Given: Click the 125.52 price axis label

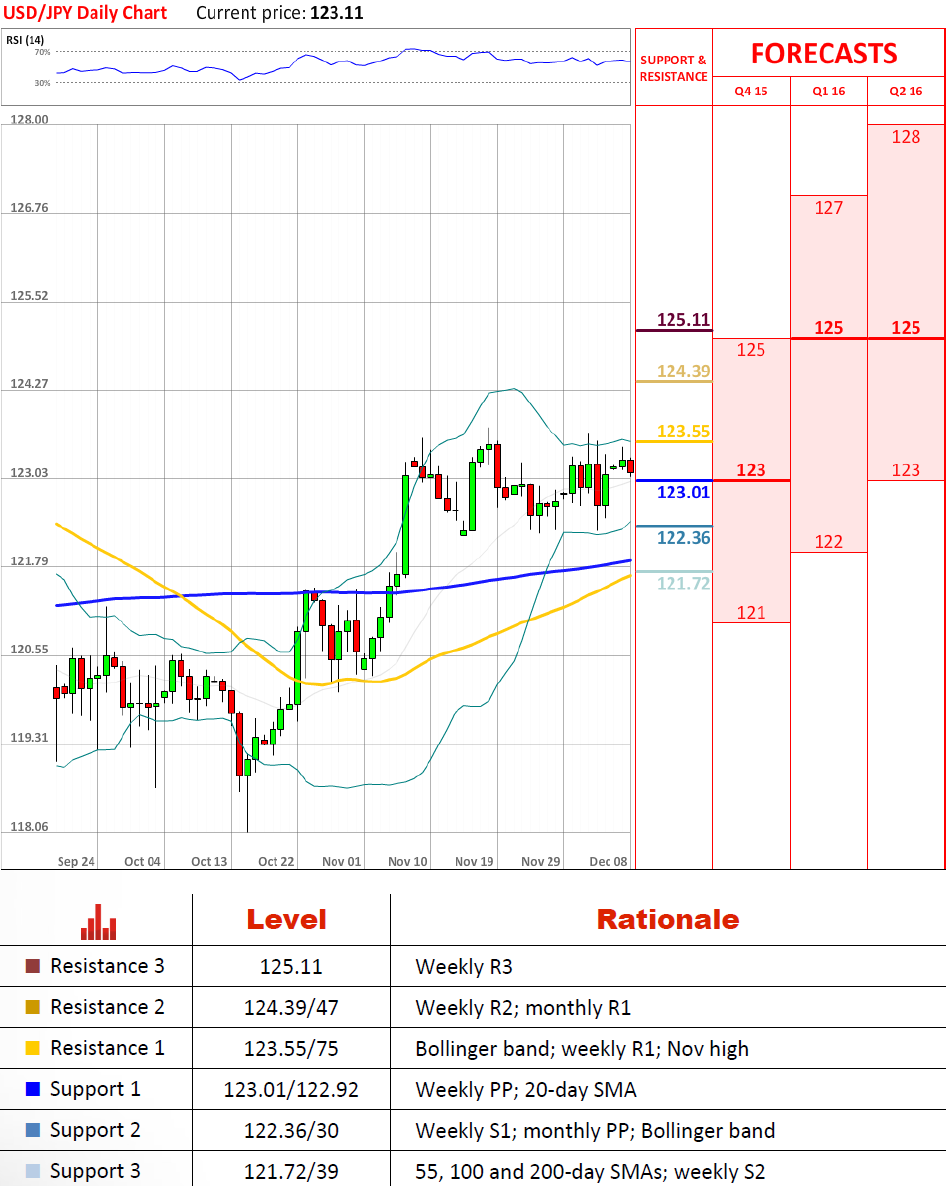Looking at the screenshot, I should (29, 296).
